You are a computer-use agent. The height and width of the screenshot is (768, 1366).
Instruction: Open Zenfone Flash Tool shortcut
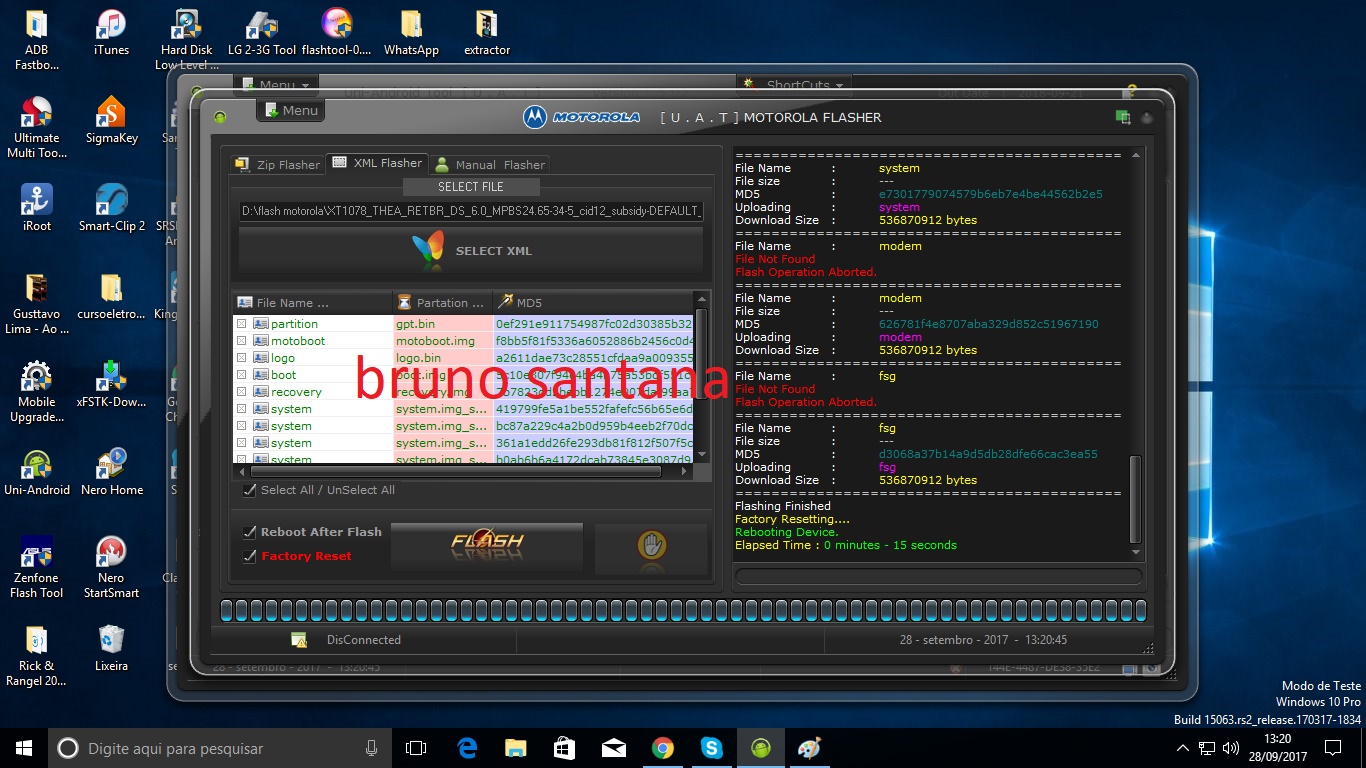coord(36,568)
